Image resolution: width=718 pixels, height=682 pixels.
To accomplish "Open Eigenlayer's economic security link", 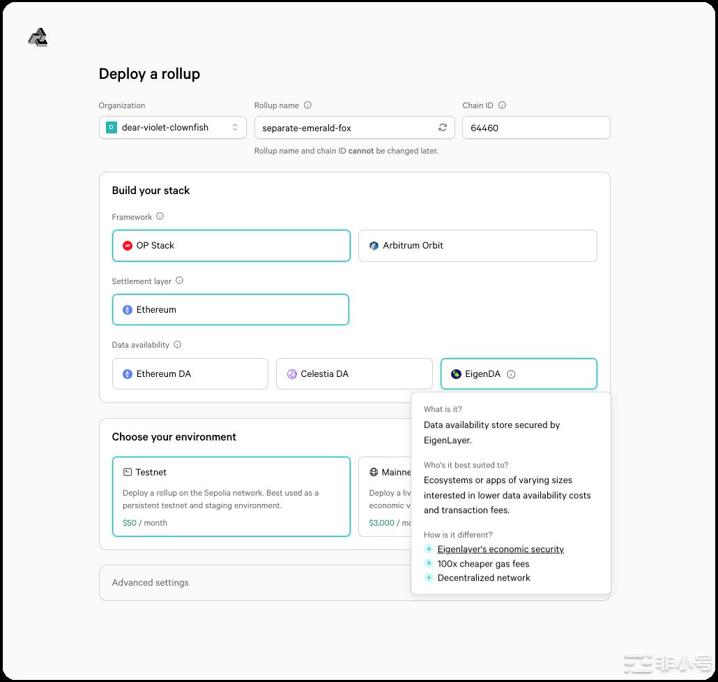I will (x=500, y=549).
